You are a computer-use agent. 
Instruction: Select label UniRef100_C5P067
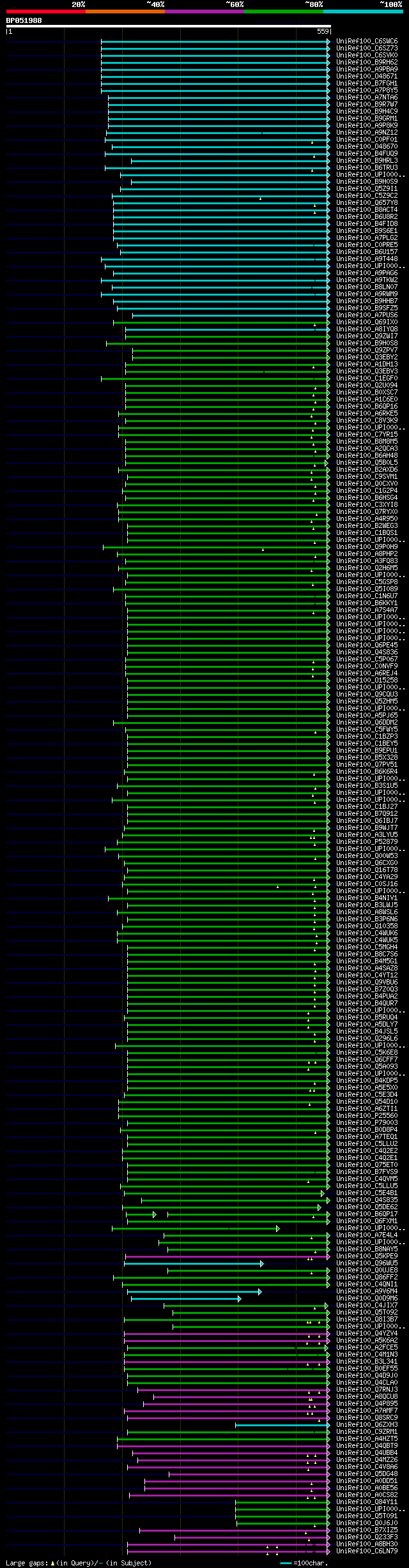(x=367, y=660)
